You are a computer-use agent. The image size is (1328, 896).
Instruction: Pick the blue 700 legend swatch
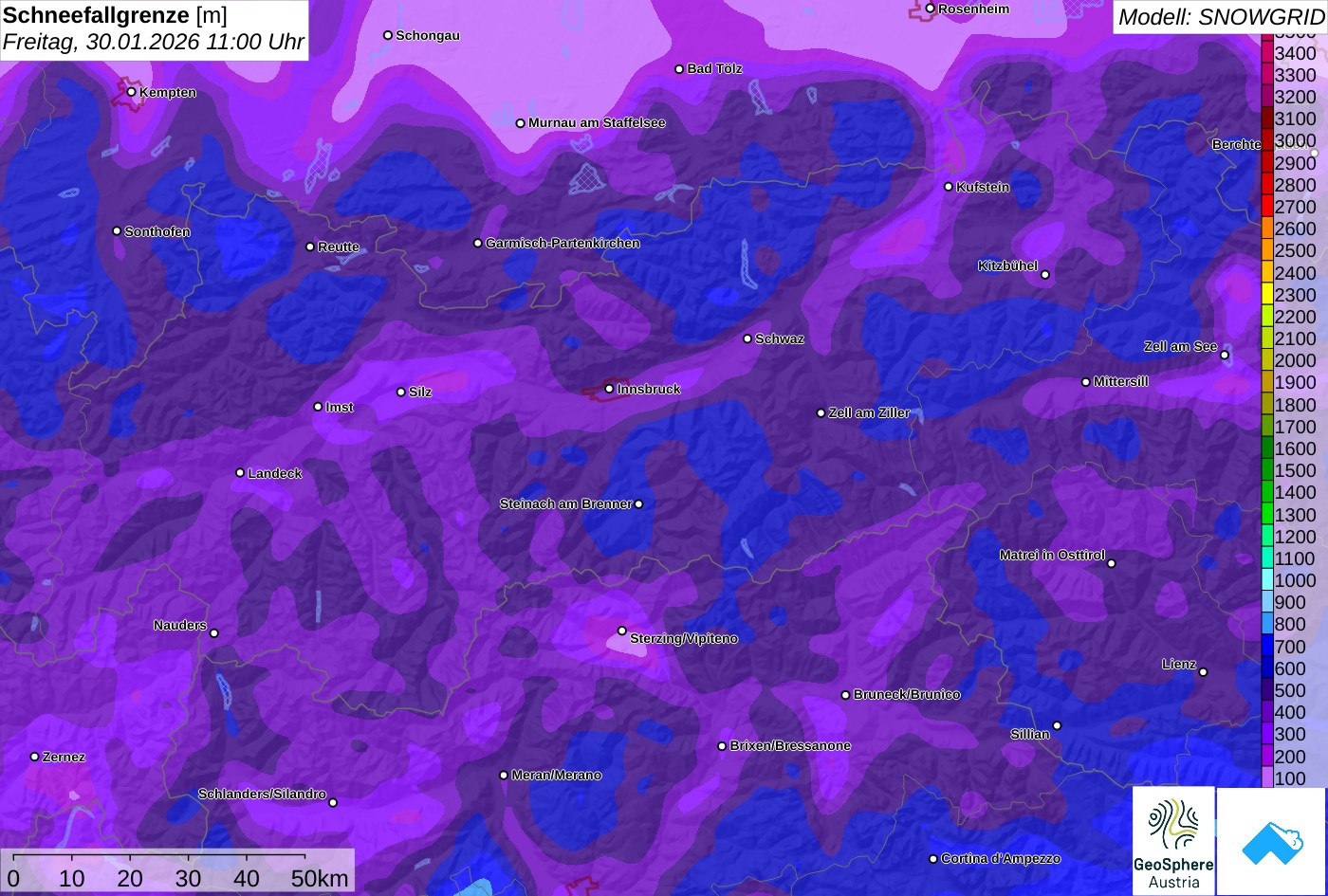click(1266, 647)
